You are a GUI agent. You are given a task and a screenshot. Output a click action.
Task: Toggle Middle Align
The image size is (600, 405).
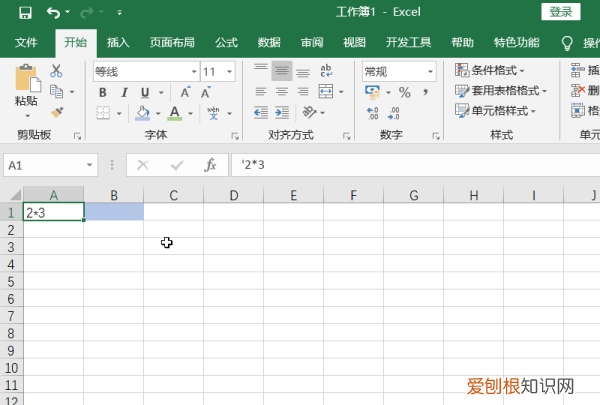point(282,71)
